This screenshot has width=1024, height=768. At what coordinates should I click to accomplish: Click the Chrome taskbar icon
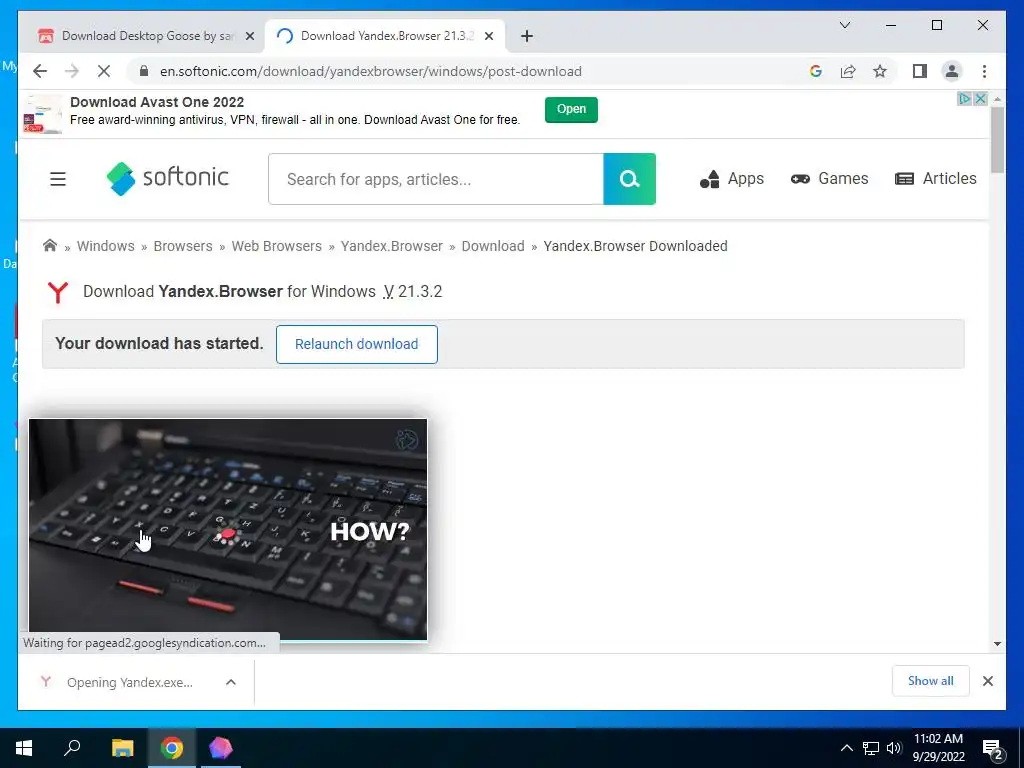(172, 748)
